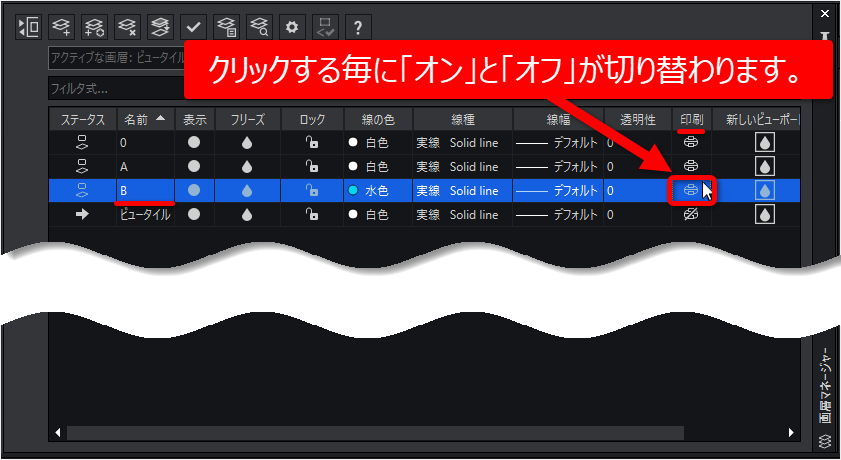The image size is (841, 460).
Task: Click the 印刷 column header
Action: coord(691,120)
